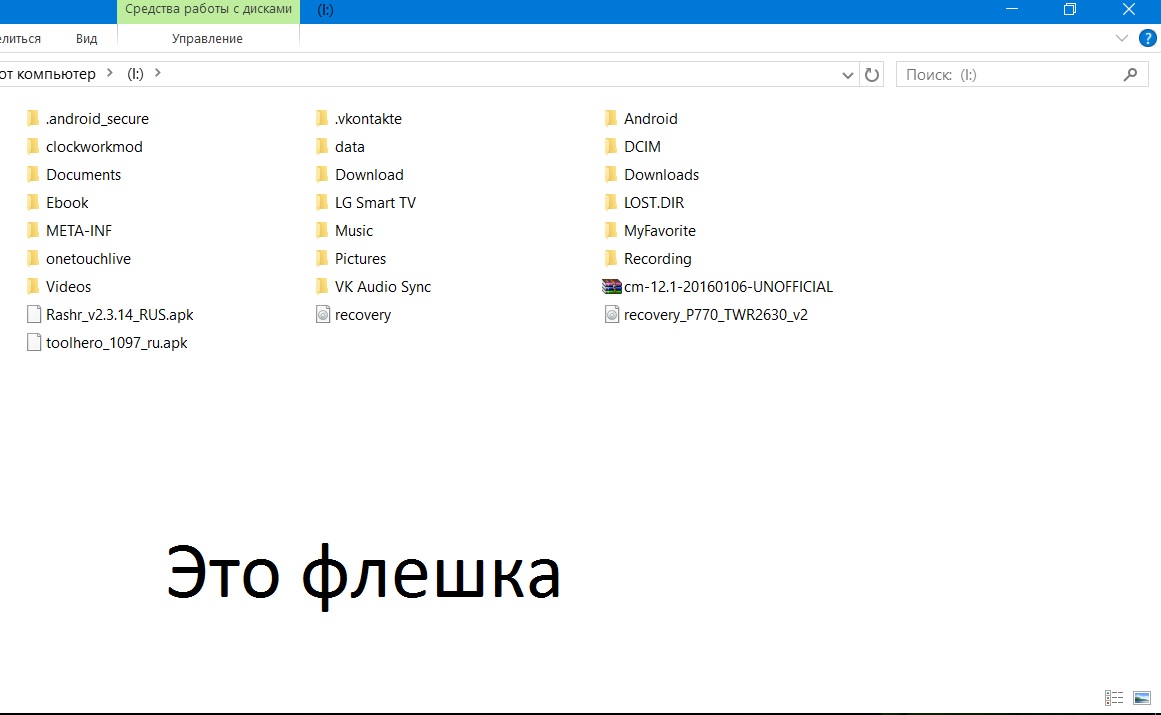
Task: Select the clockworkmod folder
Action: click(94, 147)
